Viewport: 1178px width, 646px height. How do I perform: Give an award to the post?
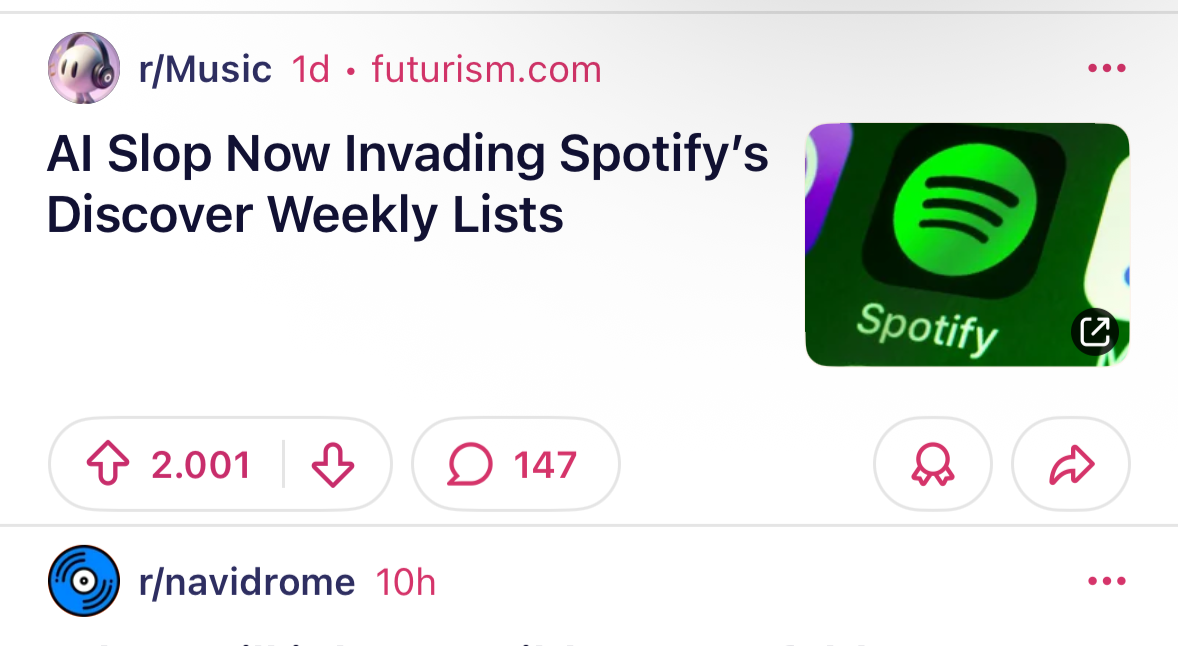click(933, 465)
